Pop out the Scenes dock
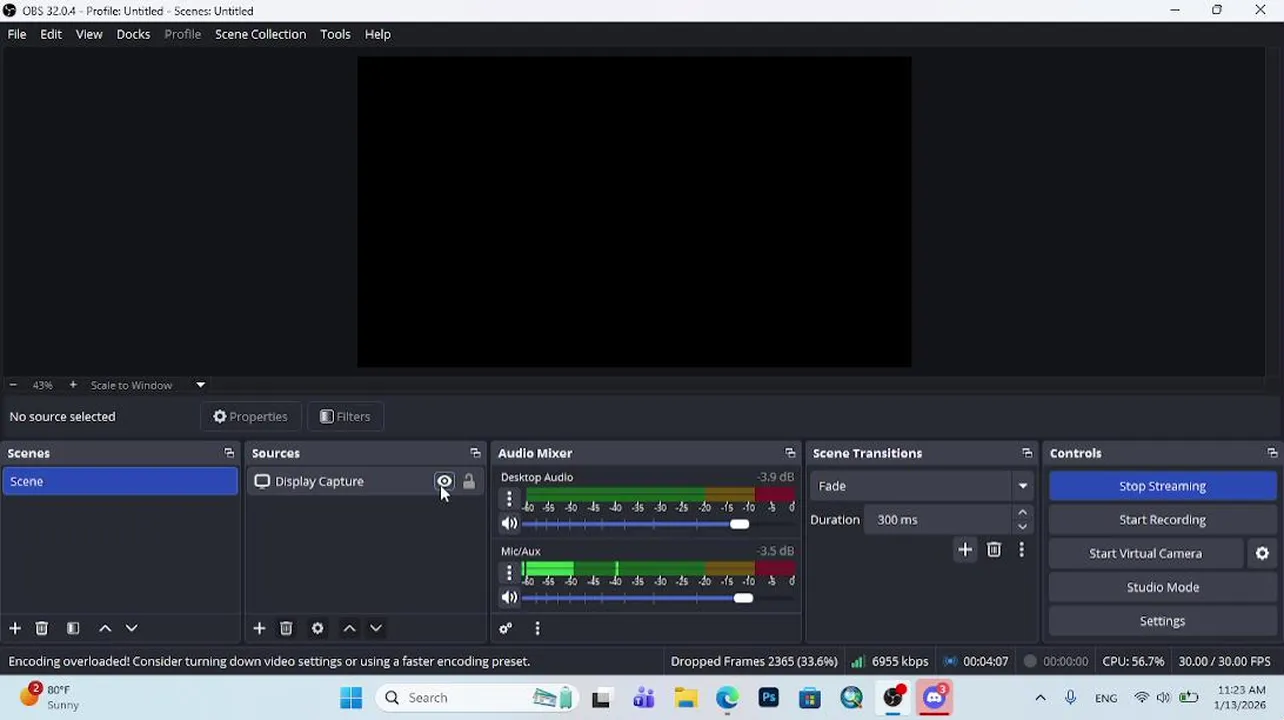Screen dimensions: 1284x720 [x=229, y=453]
